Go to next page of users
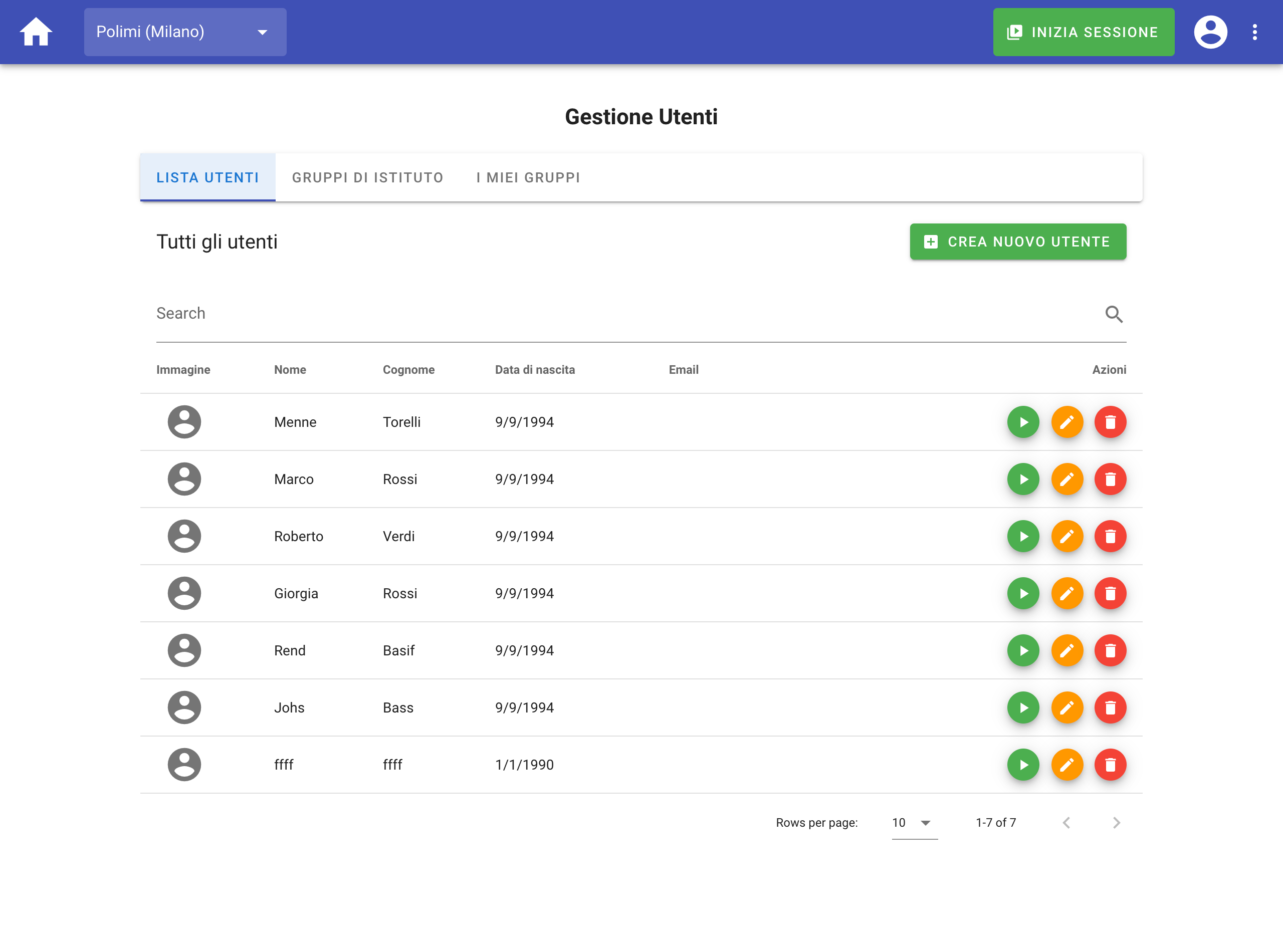The width and height of the screenshot is (1283, 952). [x=1116, y=822]
